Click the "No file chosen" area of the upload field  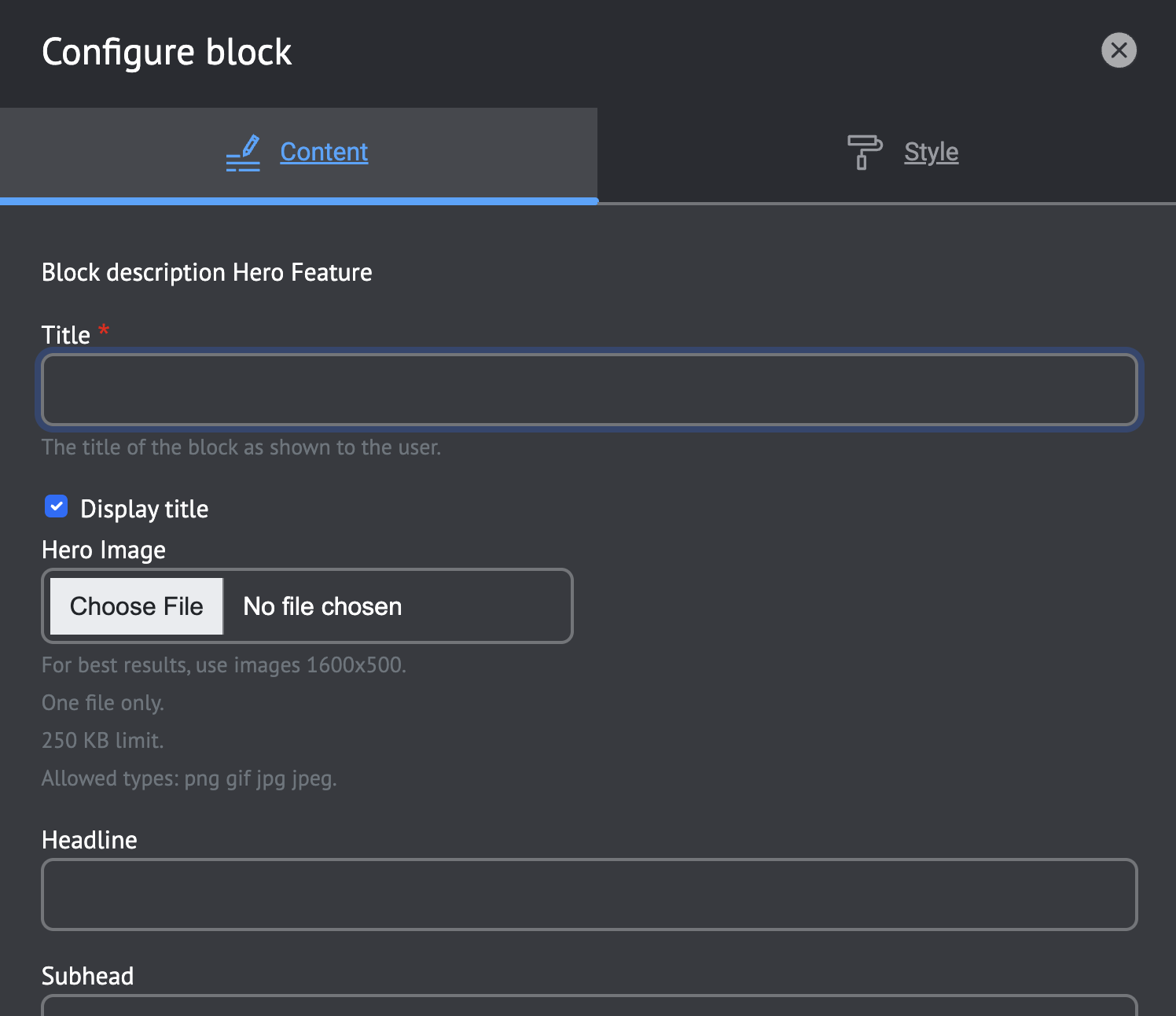[322, 606]
